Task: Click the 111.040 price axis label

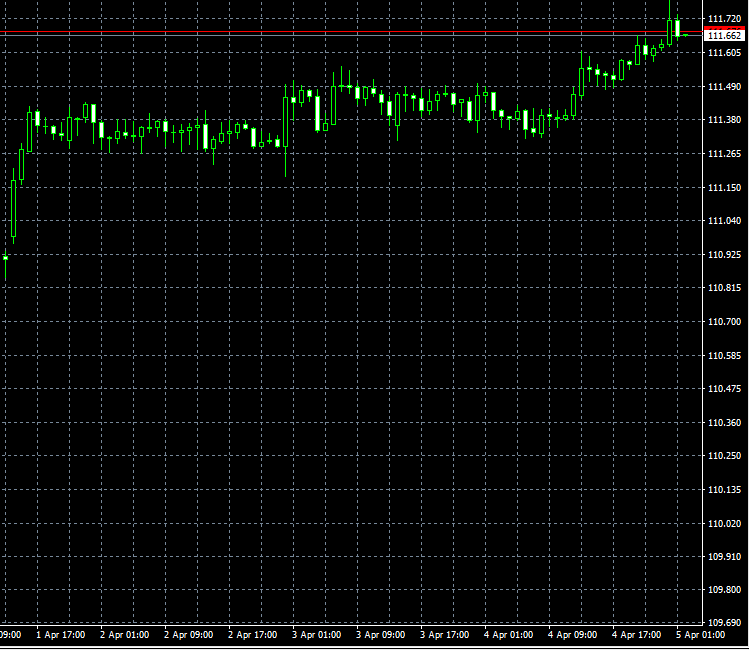Action: click(x=724, y=221)
